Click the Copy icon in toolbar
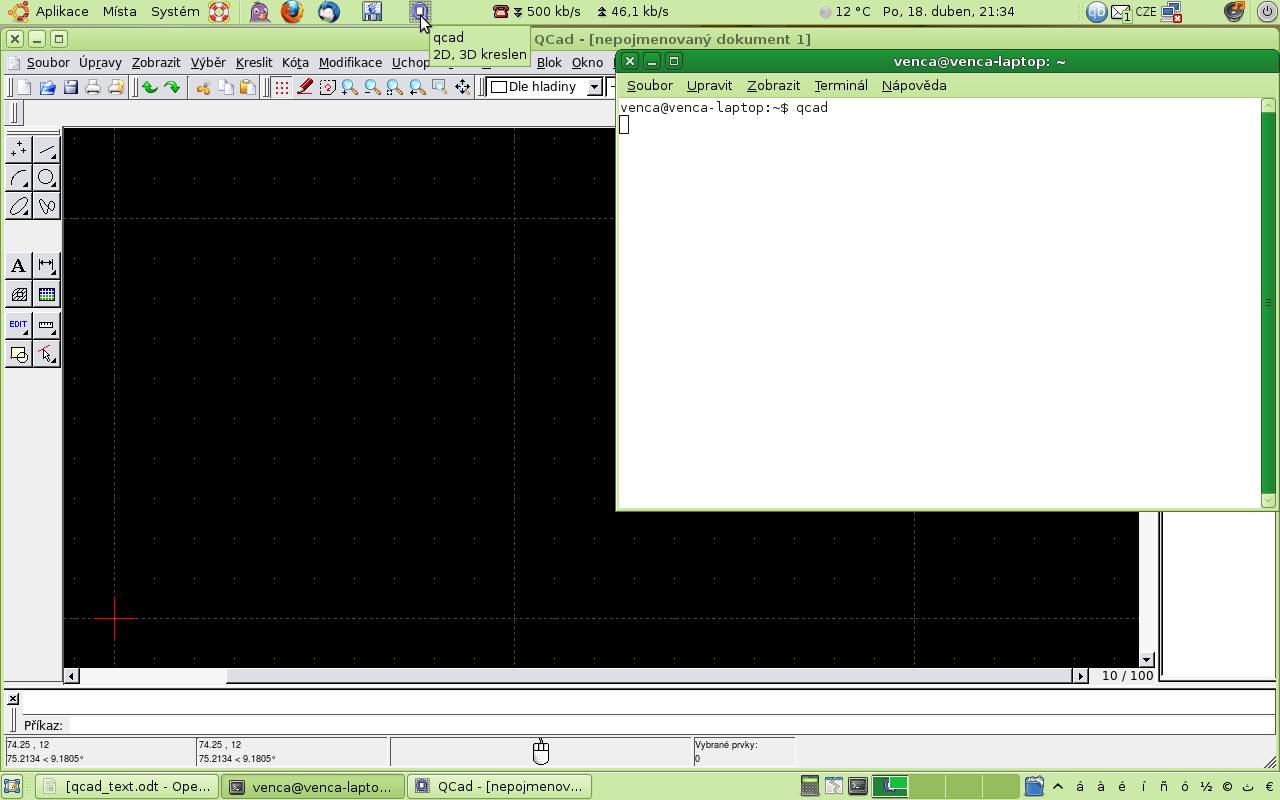Screen dimensions: 1280x800 click(226, 87)
